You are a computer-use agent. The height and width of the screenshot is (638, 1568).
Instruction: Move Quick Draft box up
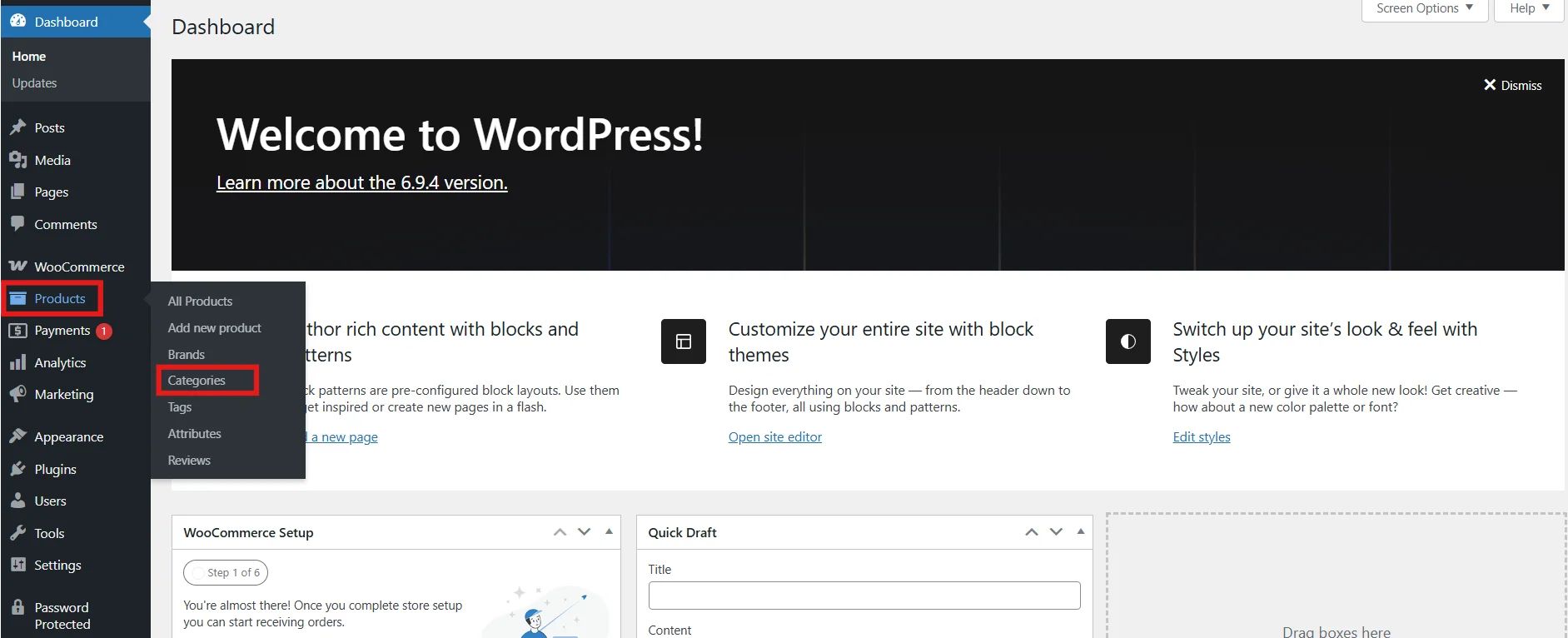click(1032, 532)
